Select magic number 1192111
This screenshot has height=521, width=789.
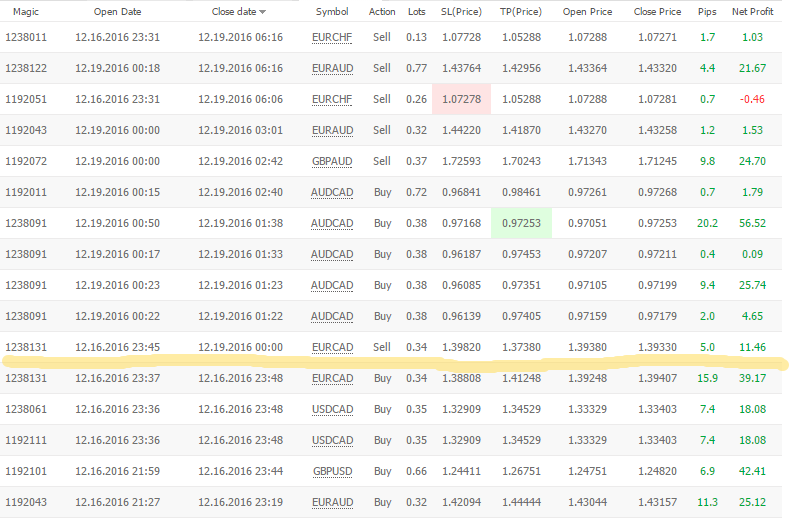[26, 440]
